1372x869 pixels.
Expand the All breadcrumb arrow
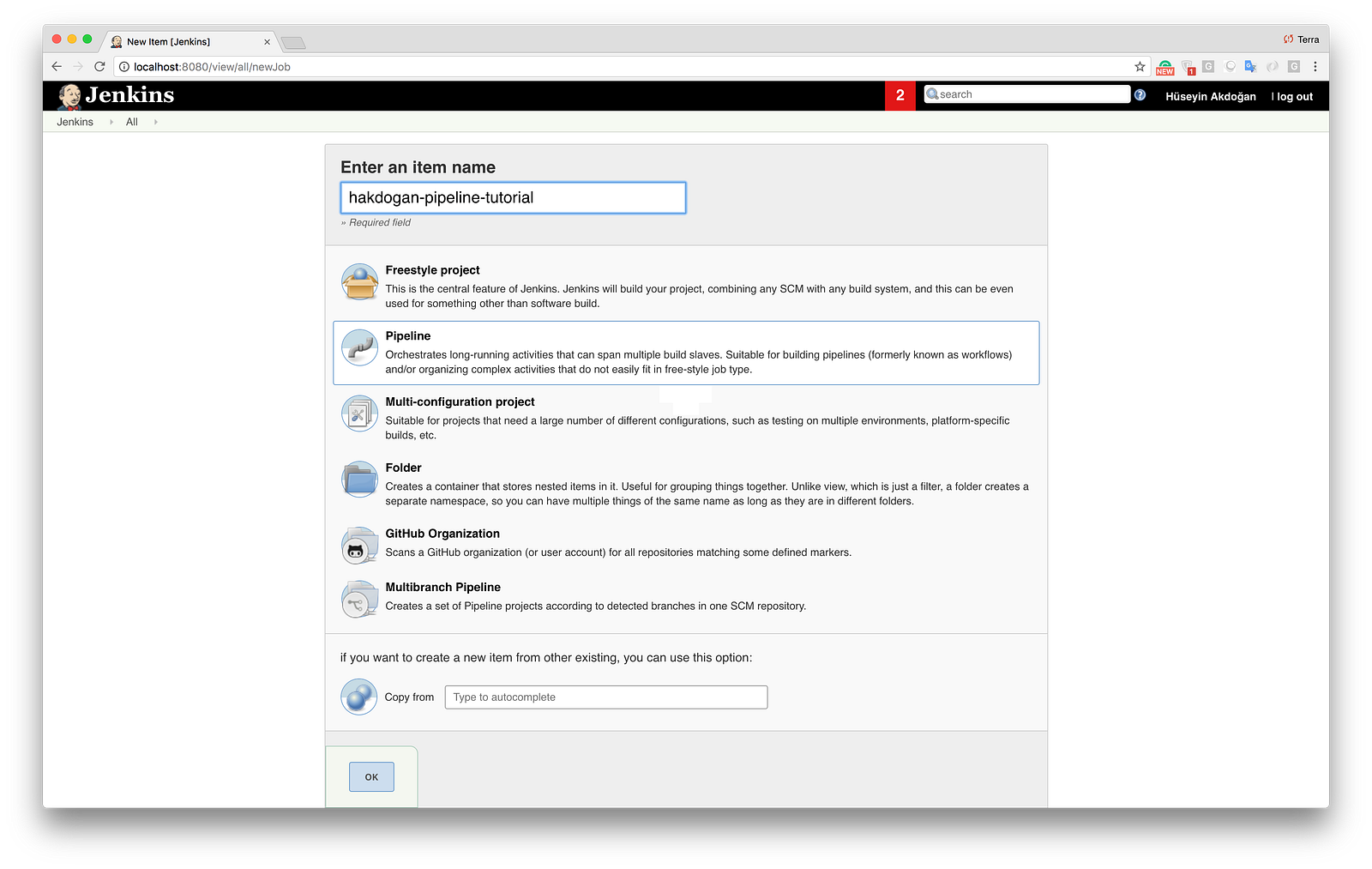pyautogui.click(x=155, y=122)
